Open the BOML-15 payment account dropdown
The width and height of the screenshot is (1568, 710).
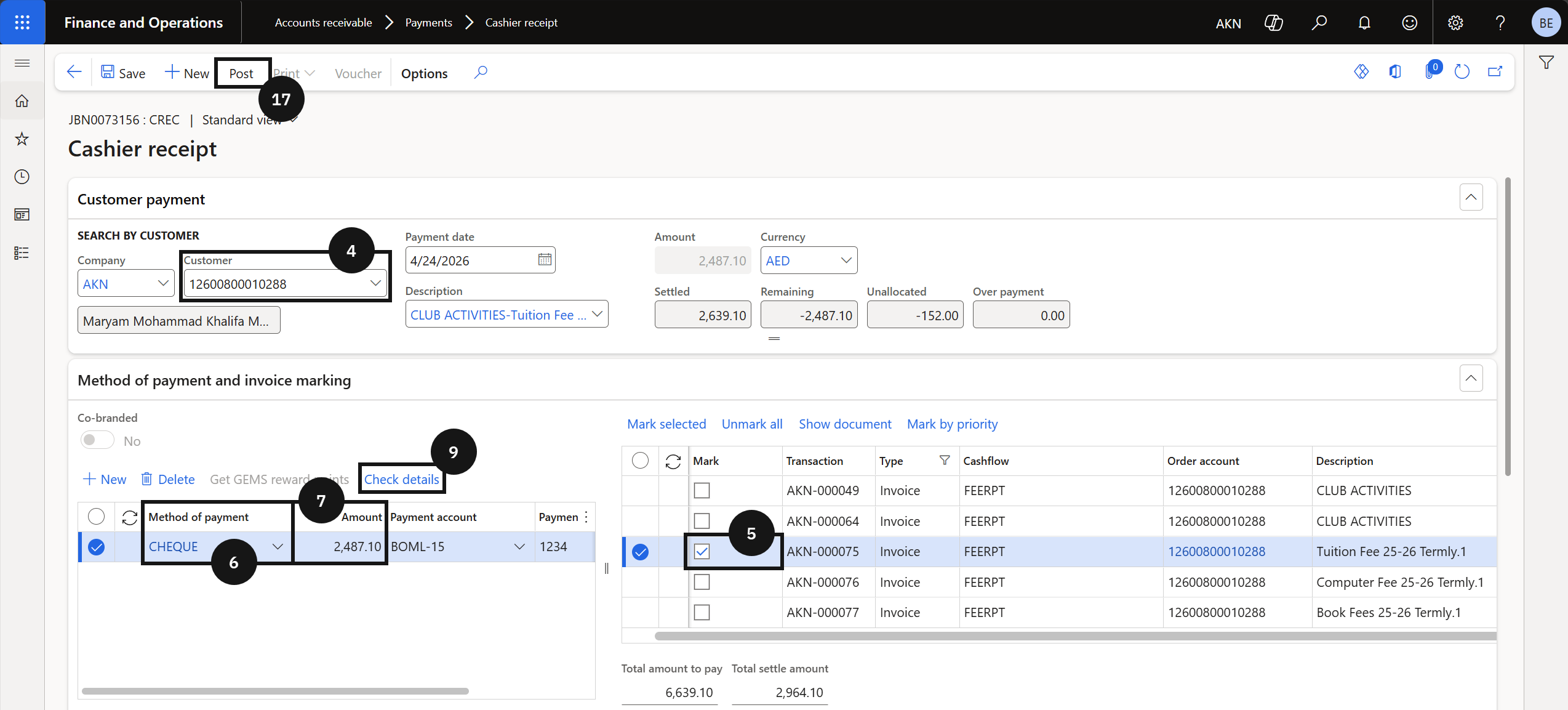coord(519,547)
